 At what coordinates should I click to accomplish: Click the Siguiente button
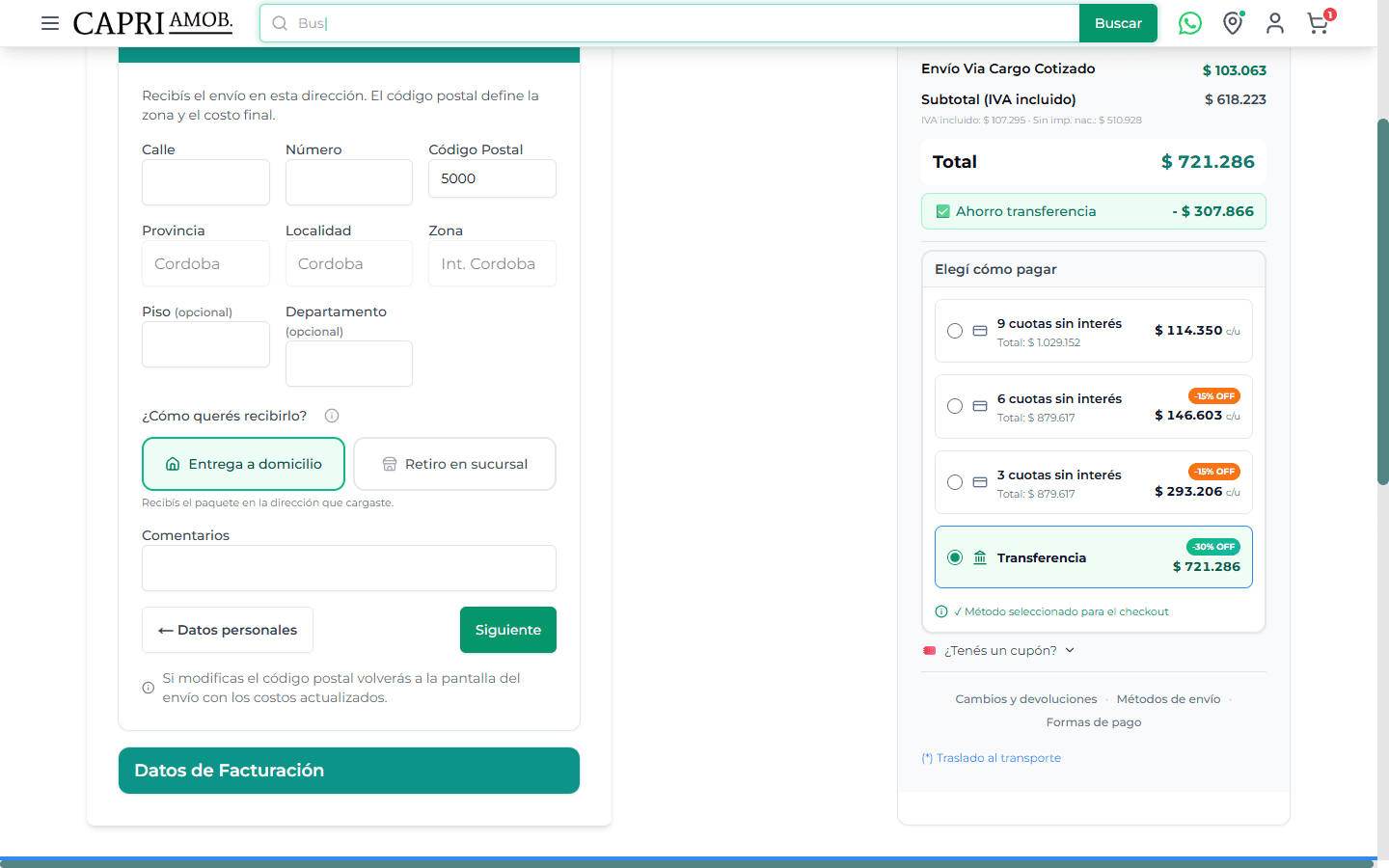(x=508, y=630)
